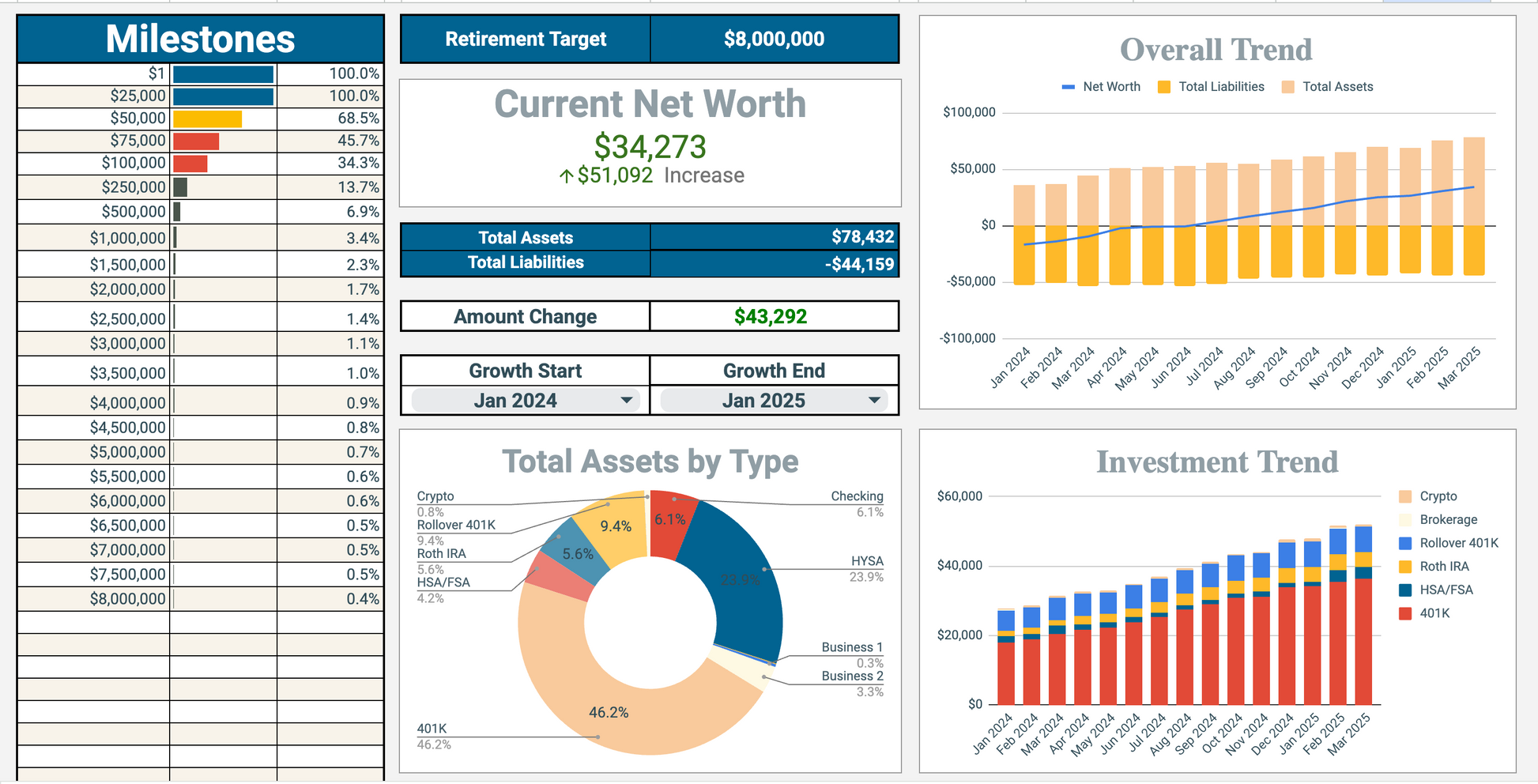Click the Total Assets $78,432 value cell

tap(774, 237)
